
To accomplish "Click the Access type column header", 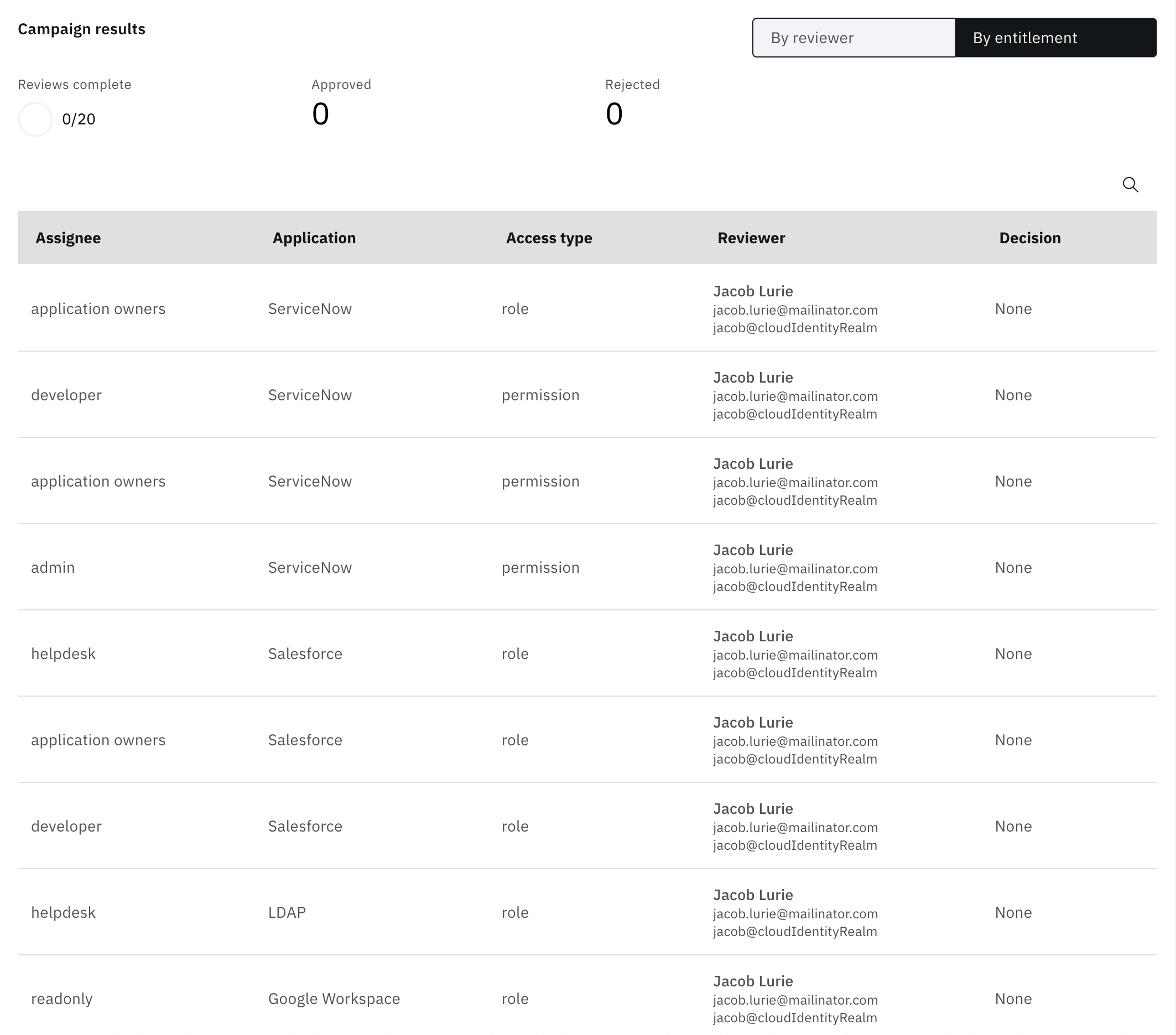I will 548,238.
